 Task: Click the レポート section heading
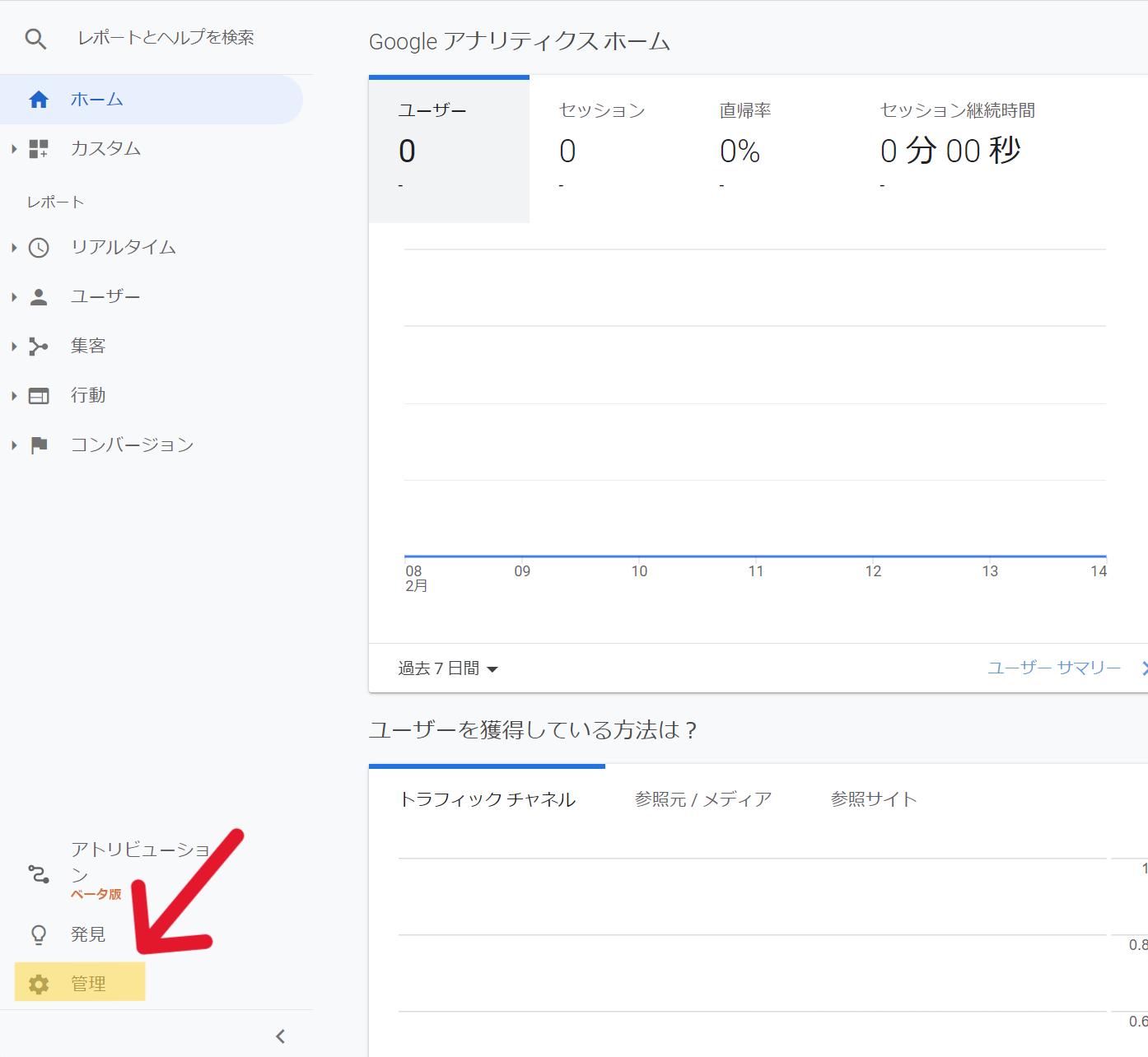coord(55,203)
